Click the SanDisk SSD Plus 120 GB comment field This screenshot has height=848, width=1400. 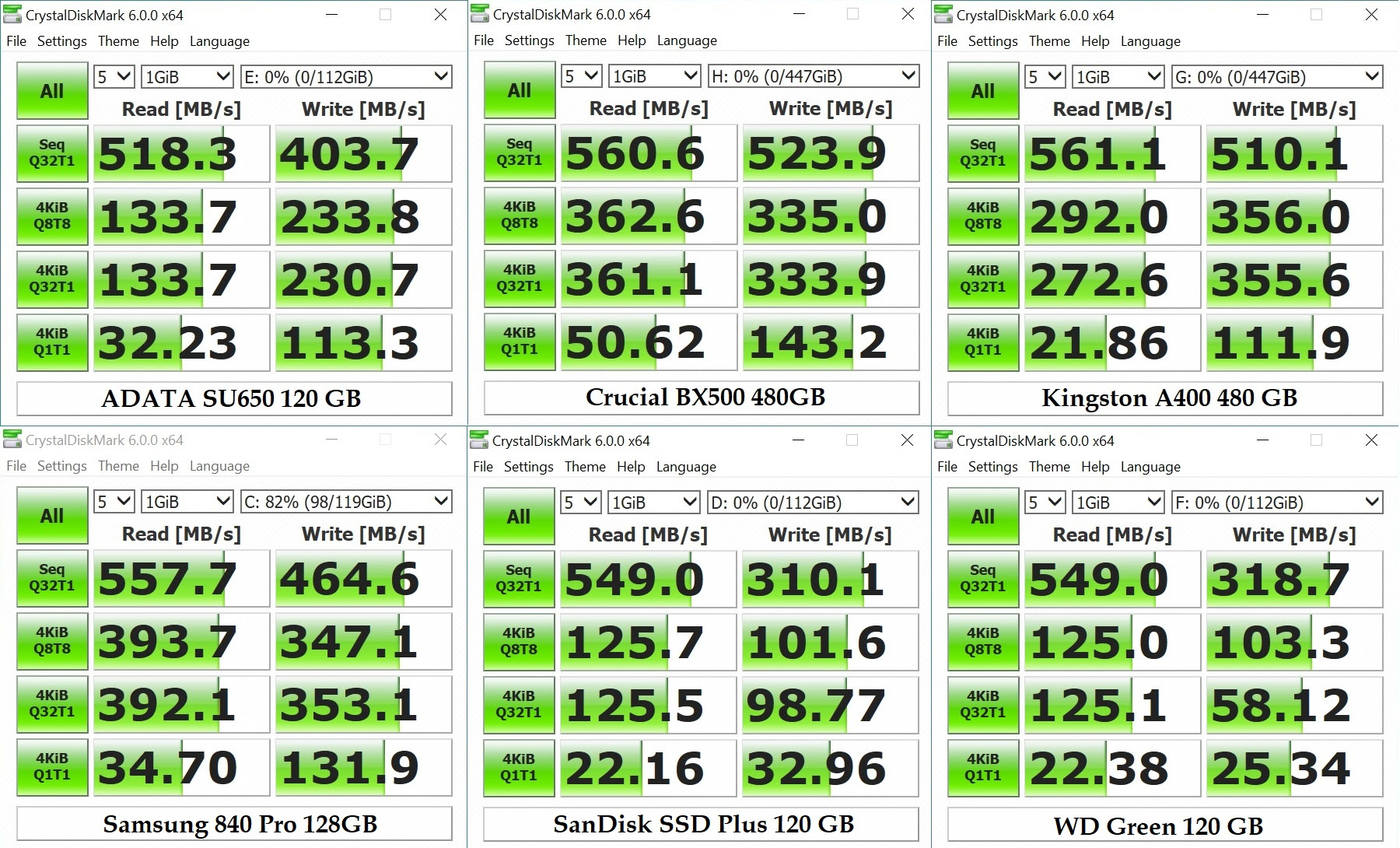point(701,824)
